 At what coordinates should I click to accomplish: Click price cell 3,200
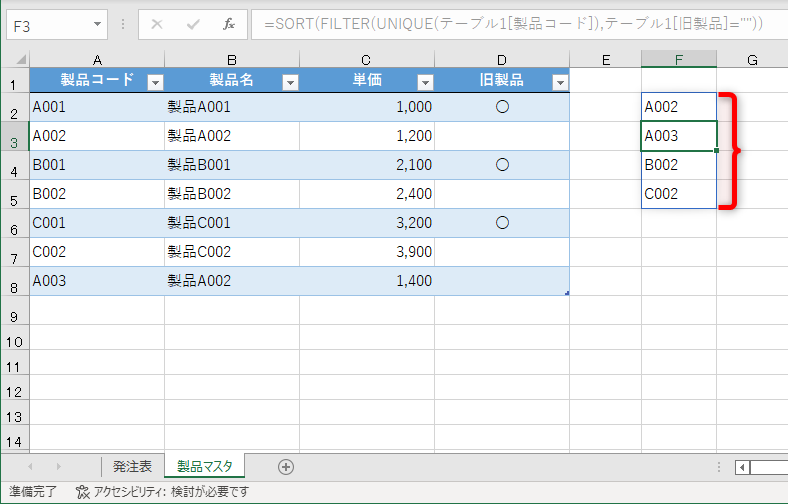point(367,223)
